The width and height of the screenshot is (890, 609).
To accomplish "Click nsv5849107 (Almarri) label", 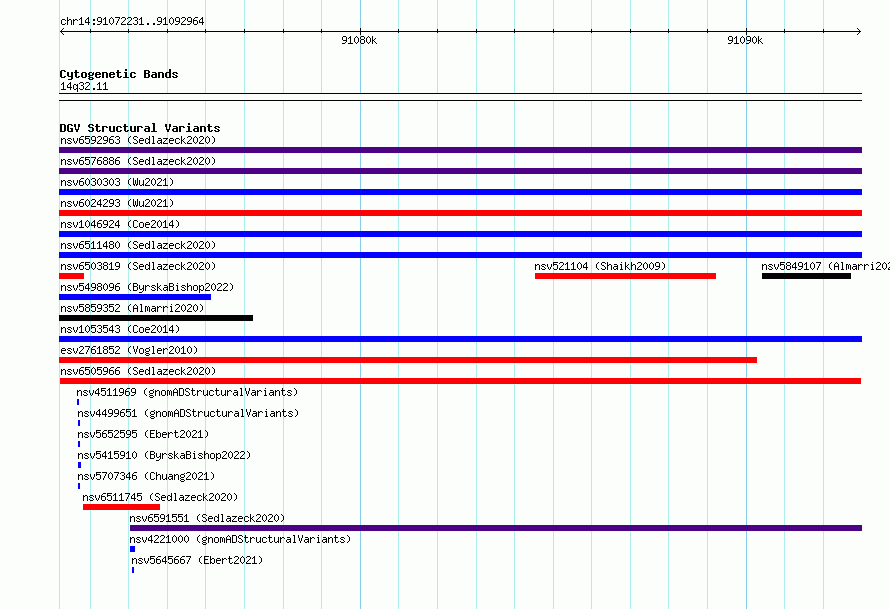I will tap(825, 266).
